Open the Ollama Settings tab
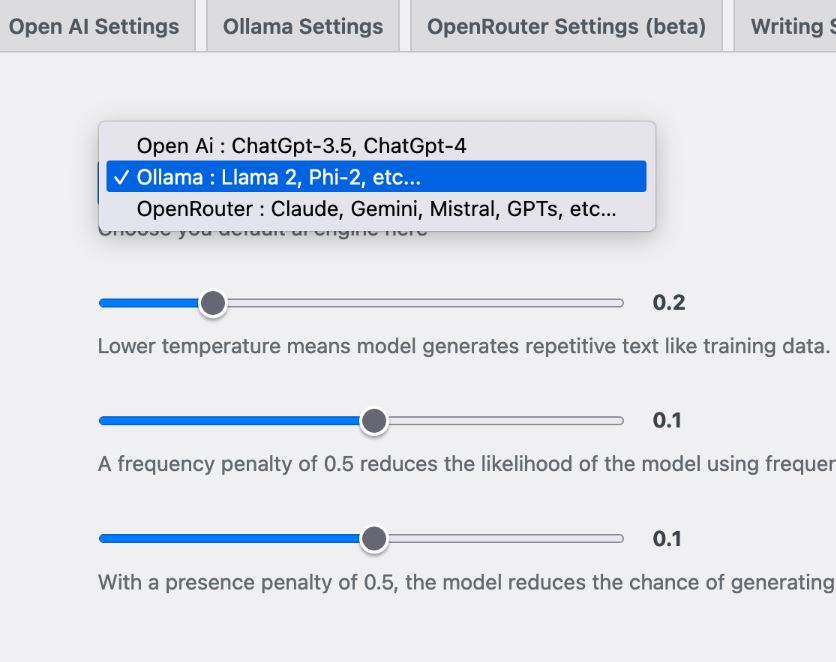Viewport: 836px width, 662px height. [303, 26]
